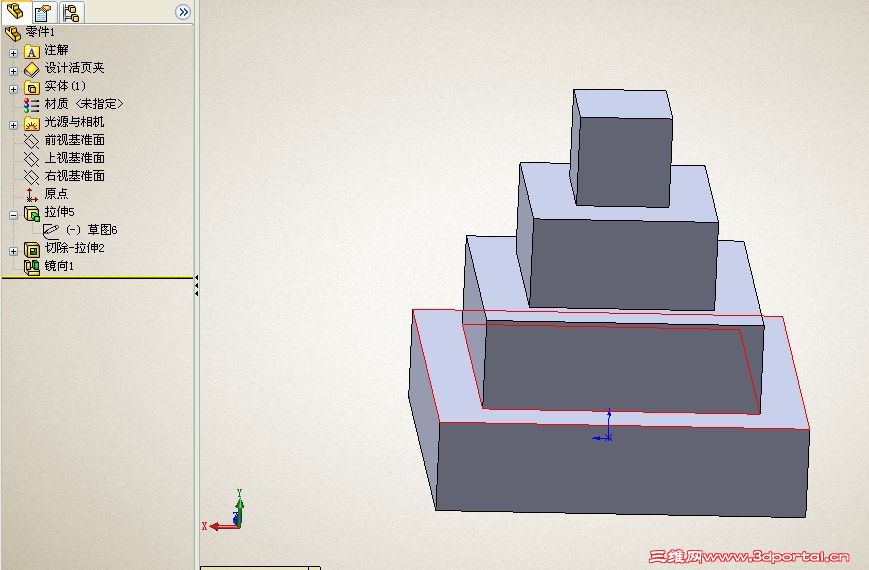Open the ConfigurationManager tab
Image resolution: width=869 pixels, height=570 pixels.
[x=70, y=12]
